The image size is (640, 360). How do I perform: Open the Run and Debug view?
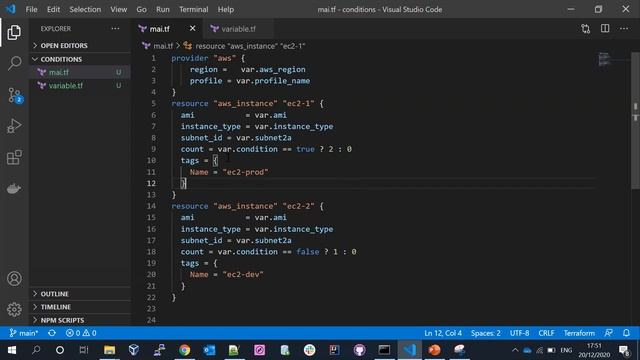click(x=14, y=126)
